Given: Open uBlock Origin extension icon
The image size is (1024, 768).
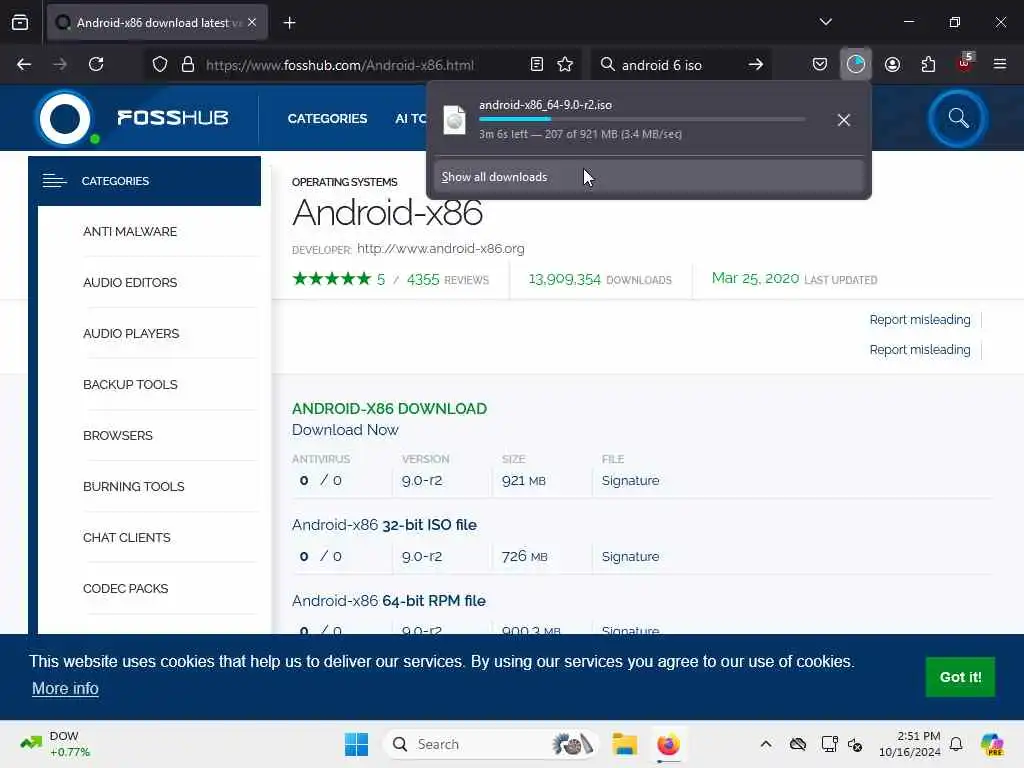Looking at the screenshot, I should (x=965, y=63).
